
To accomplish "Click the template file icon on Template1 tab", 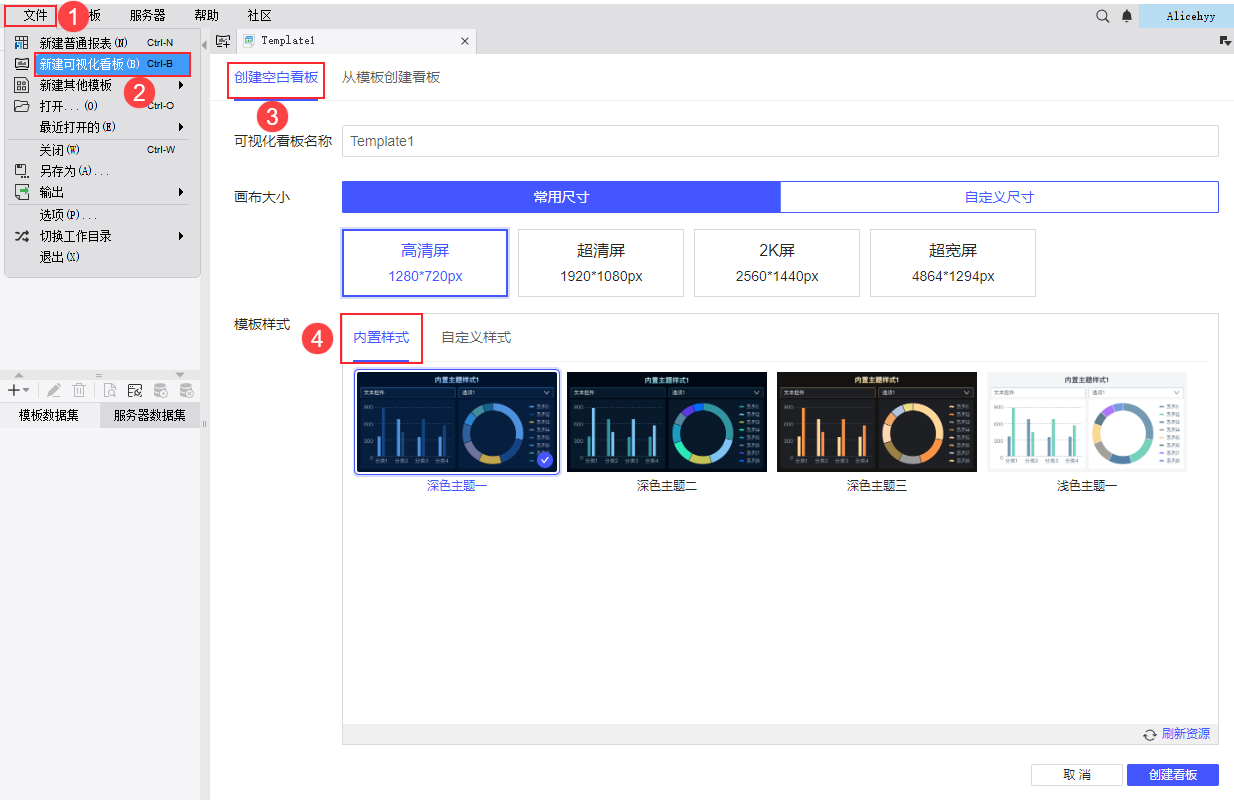I will (249, 41).
